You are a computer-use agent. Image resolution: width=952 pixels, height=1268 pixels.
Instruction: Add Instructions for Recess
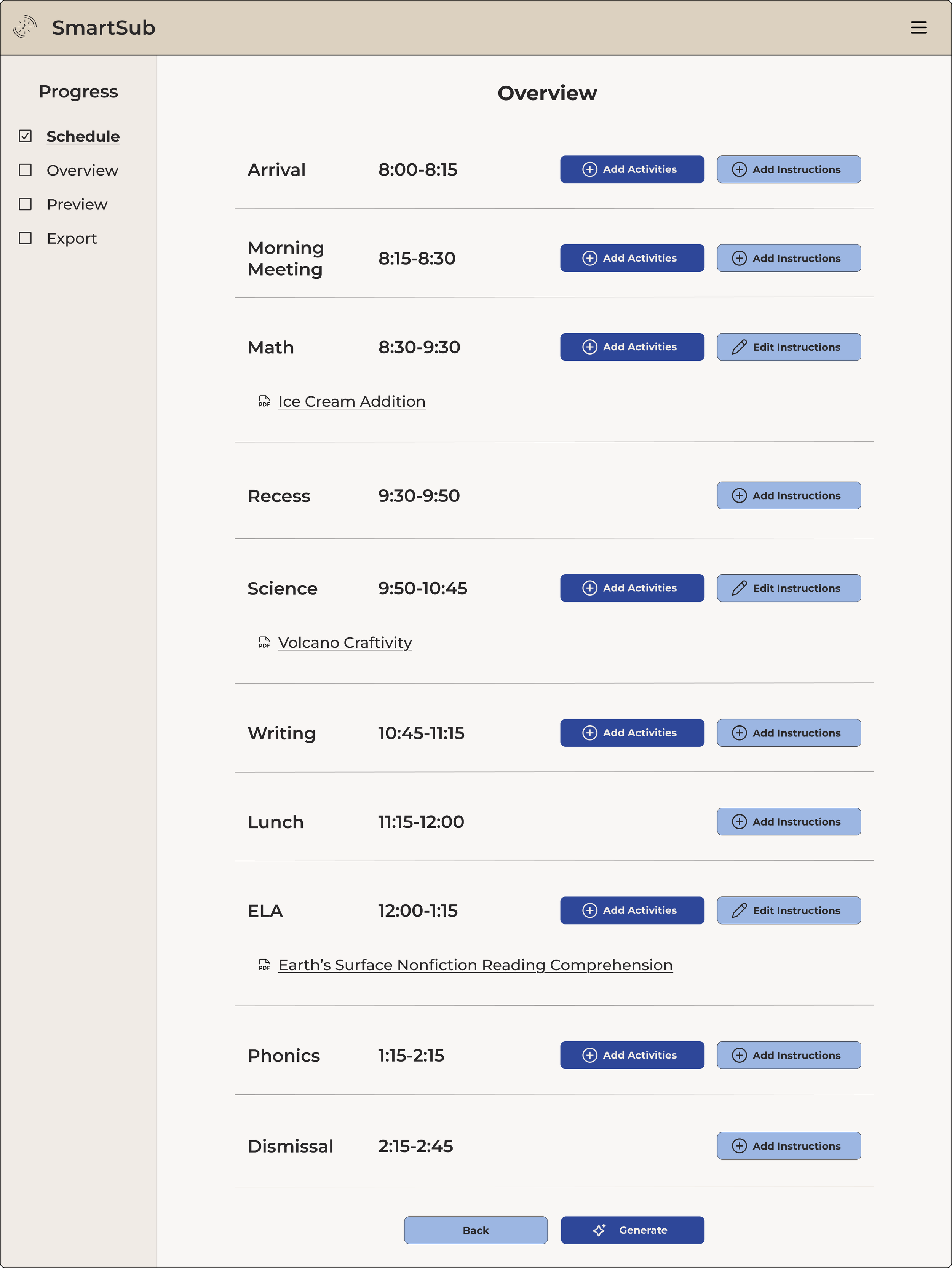(789, 496)
